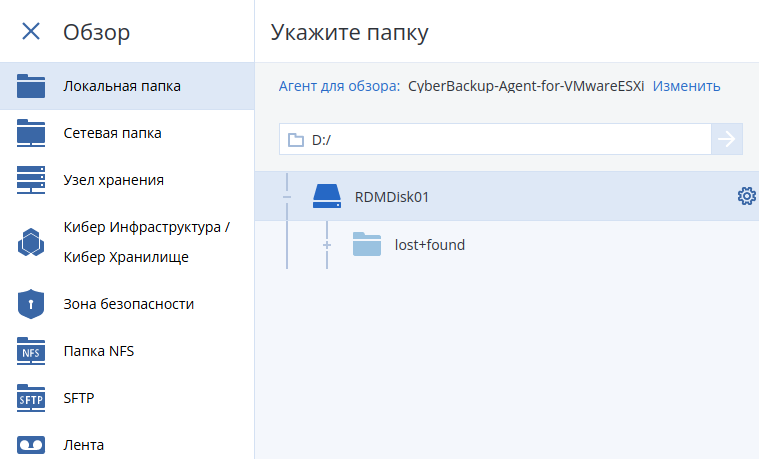Select the RDMDisk01 row
This screenshot has width=759, height=459.
[x=507, y=197]
